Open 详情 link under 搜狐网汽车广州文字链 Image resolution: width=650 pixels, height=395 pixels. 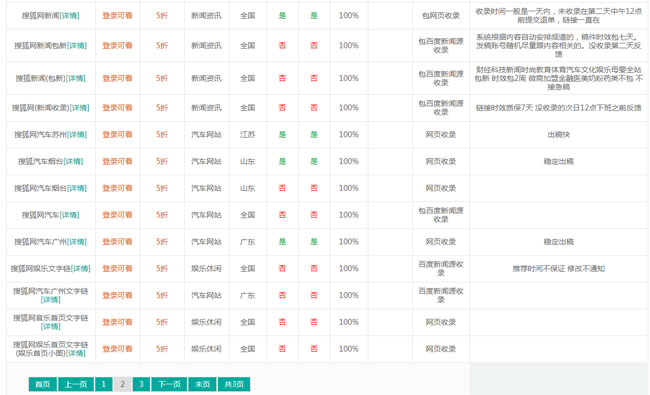tap(51, 300)
